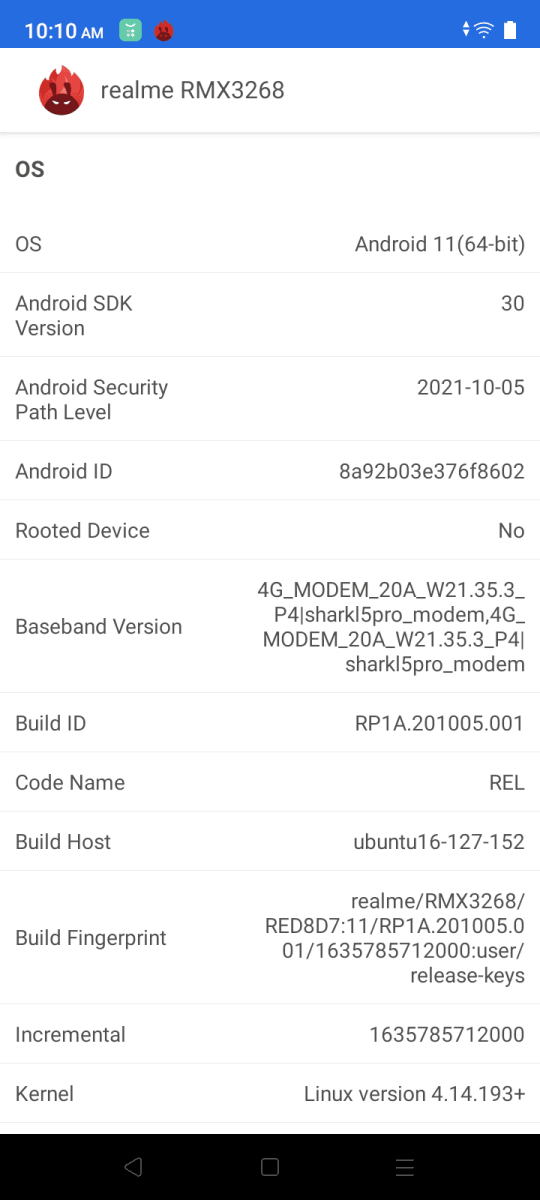Tap the home square navigation icon
Image resolution: width=540 pixels, height=1200 pixels.
click(x=269, y=1167)
